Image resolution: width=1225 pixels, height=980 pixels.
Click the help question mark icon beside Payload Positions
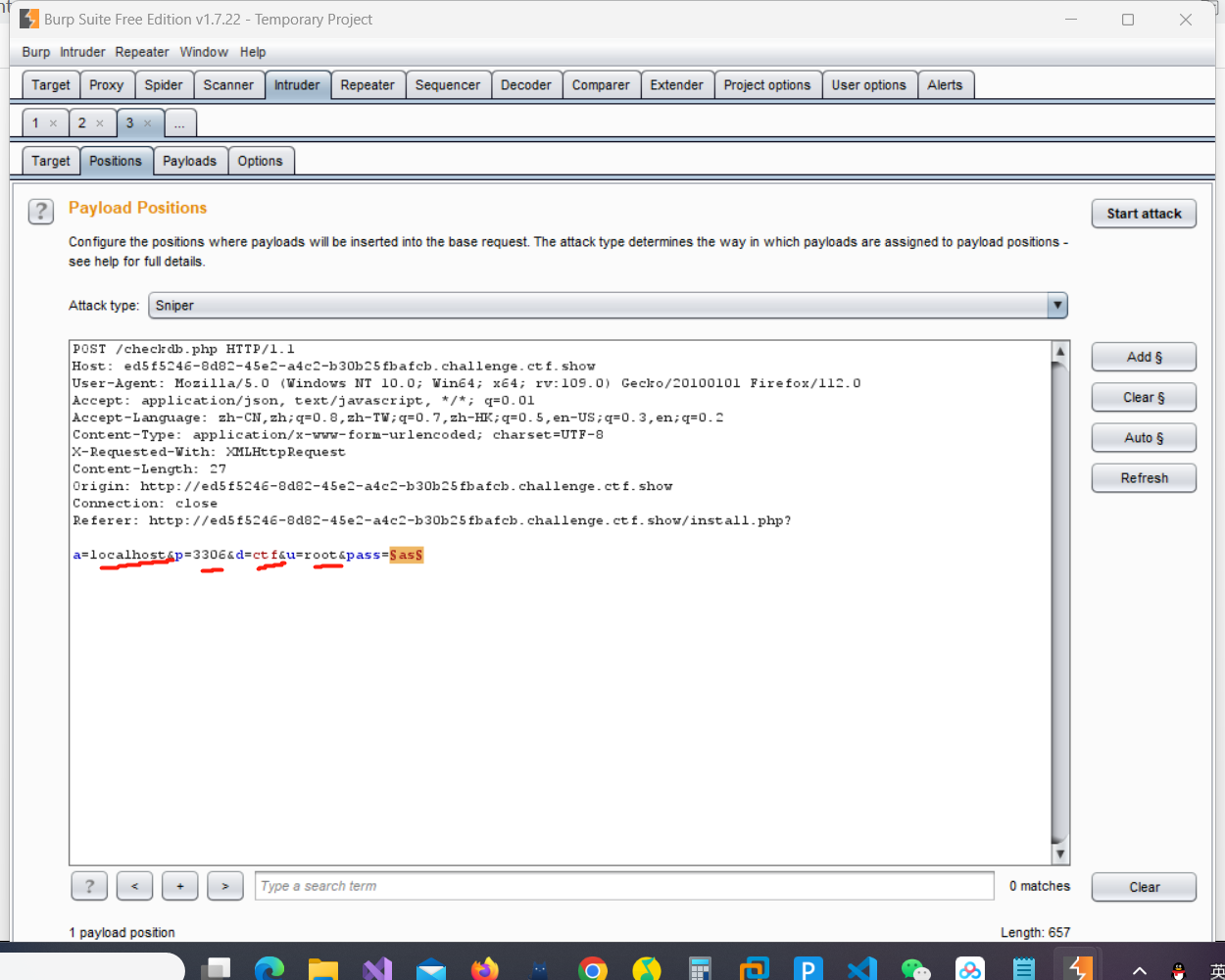pos(40,211)
